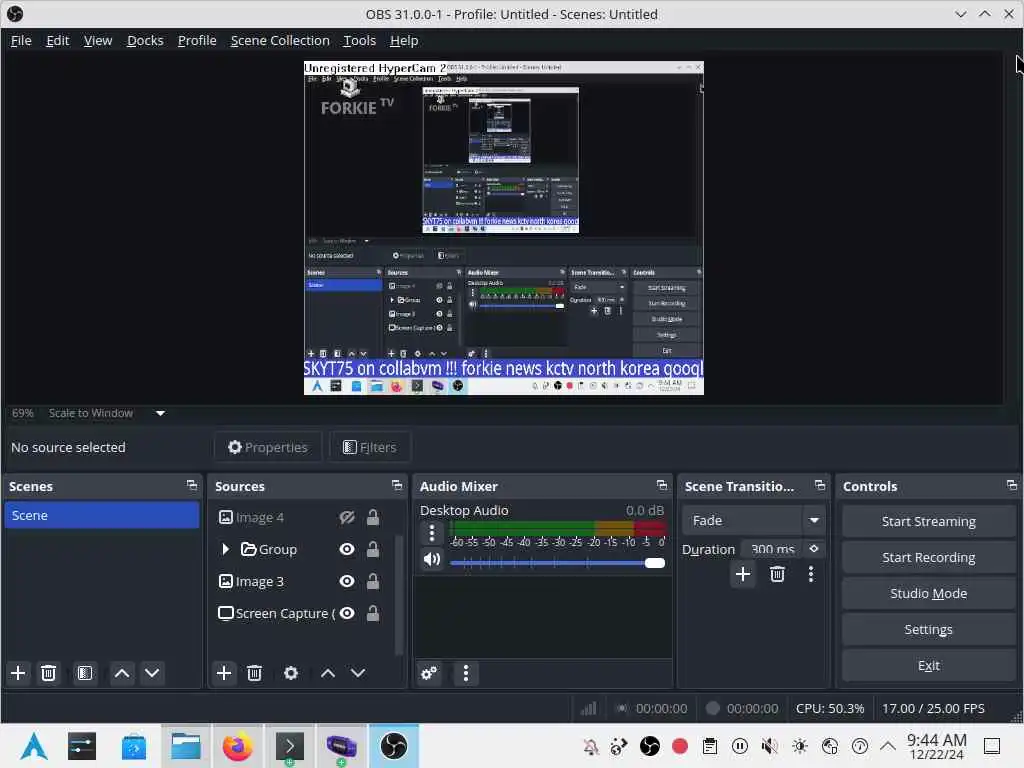Open advanced audio properties gears icon
Image resolution: width=1024 pixels, height=768 pixels.
[429, 673]
